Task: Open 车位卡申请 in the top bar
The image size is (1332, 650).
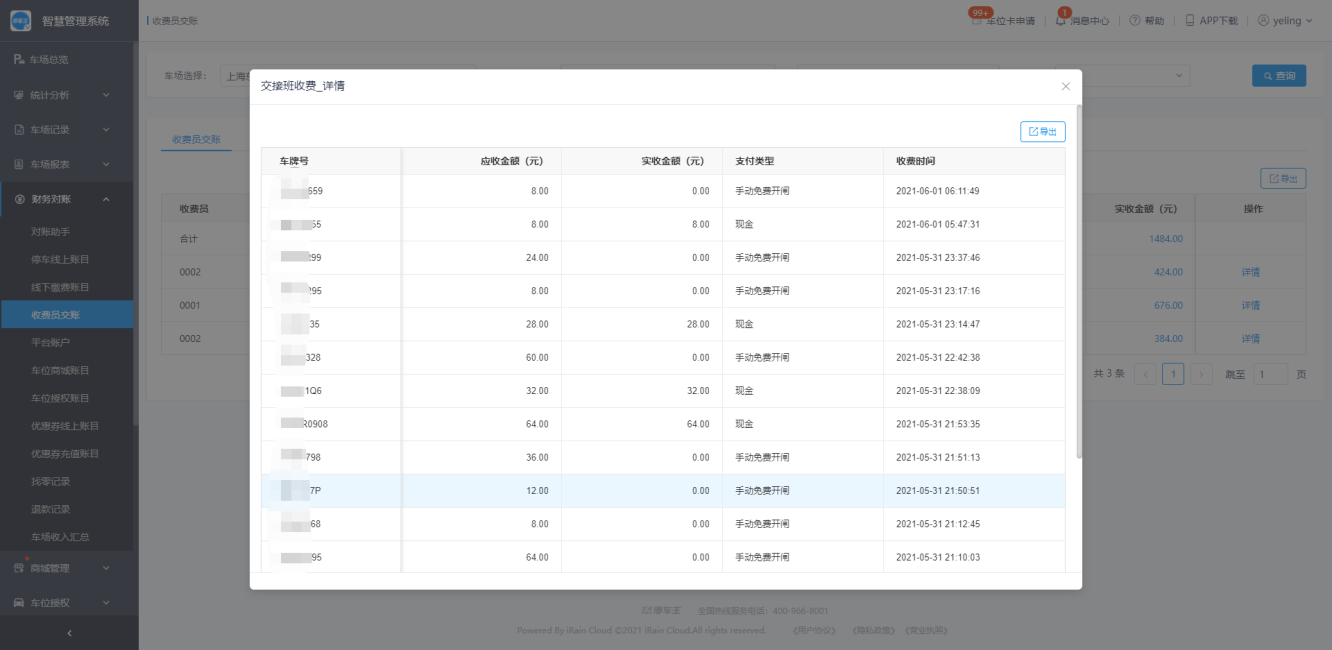Action: click(x=1004, y=20)
